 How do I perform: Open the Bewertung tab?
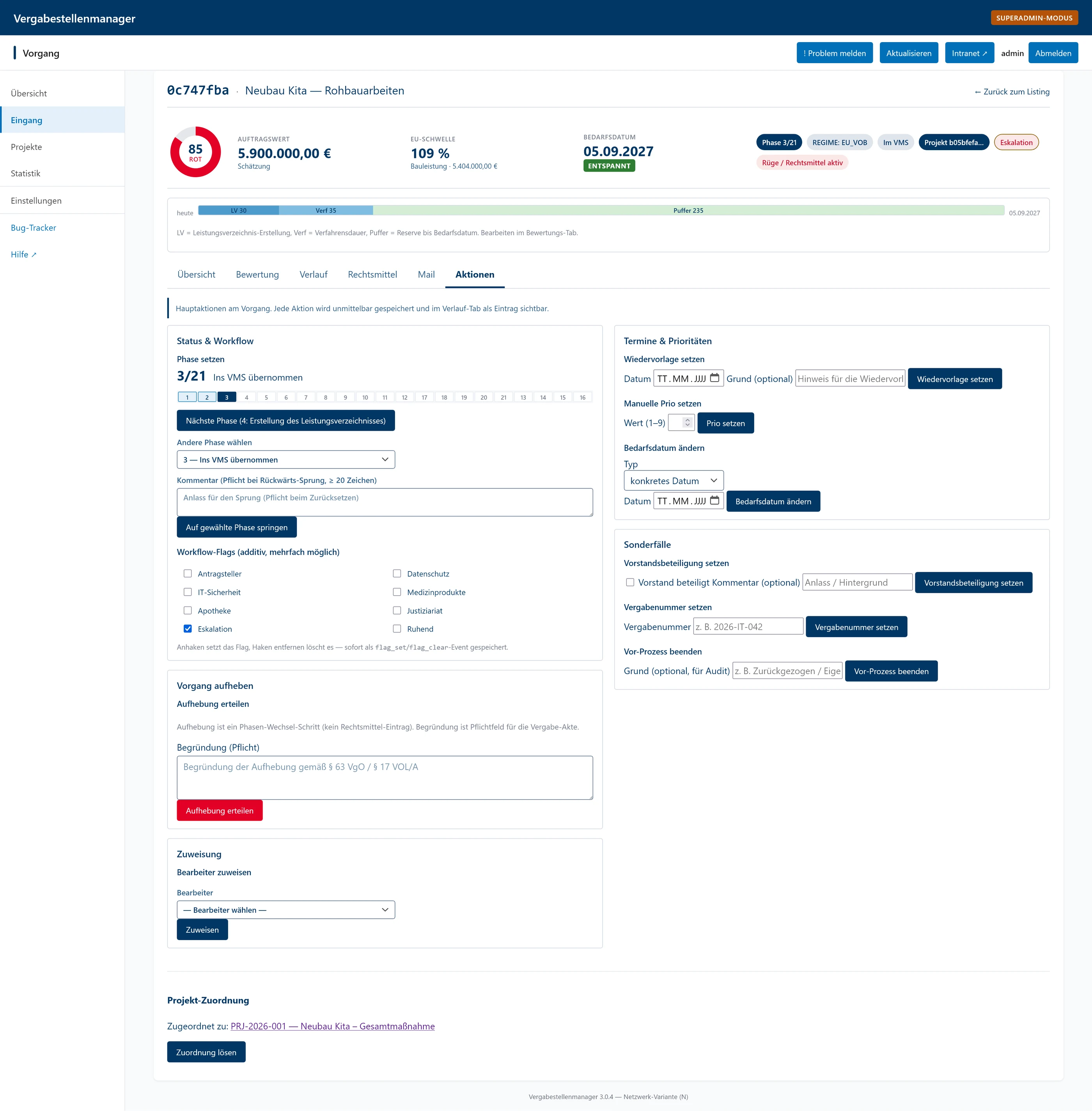click(257, 274)
